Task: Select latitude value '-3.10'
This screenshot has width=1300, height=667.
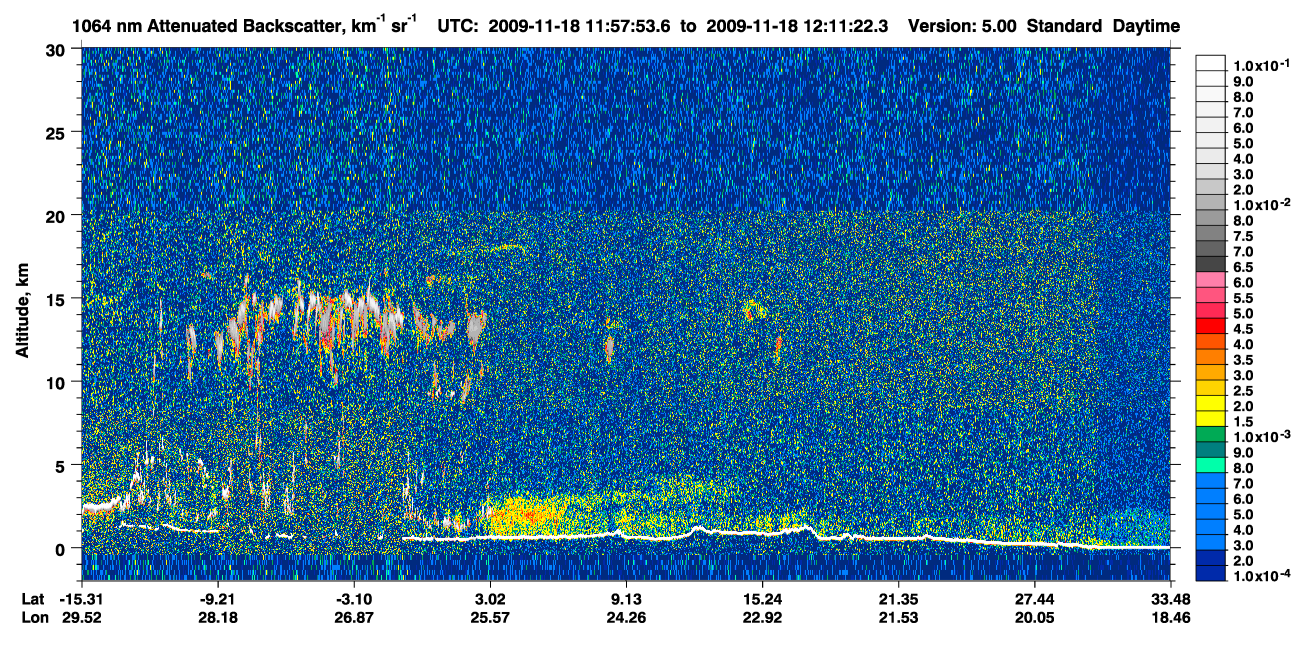Action: (354, 598)
